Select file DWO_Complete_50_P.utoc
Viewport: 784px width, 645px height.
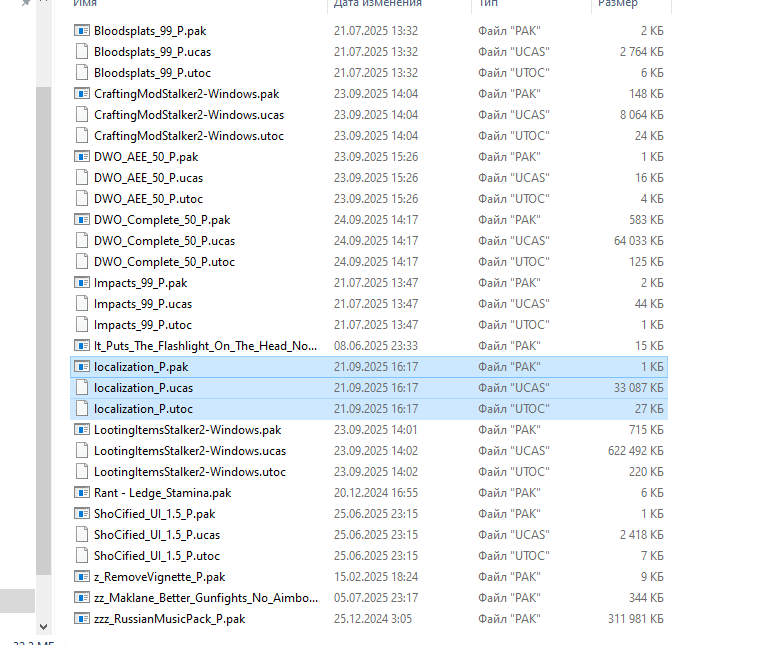tap(369, 262)
